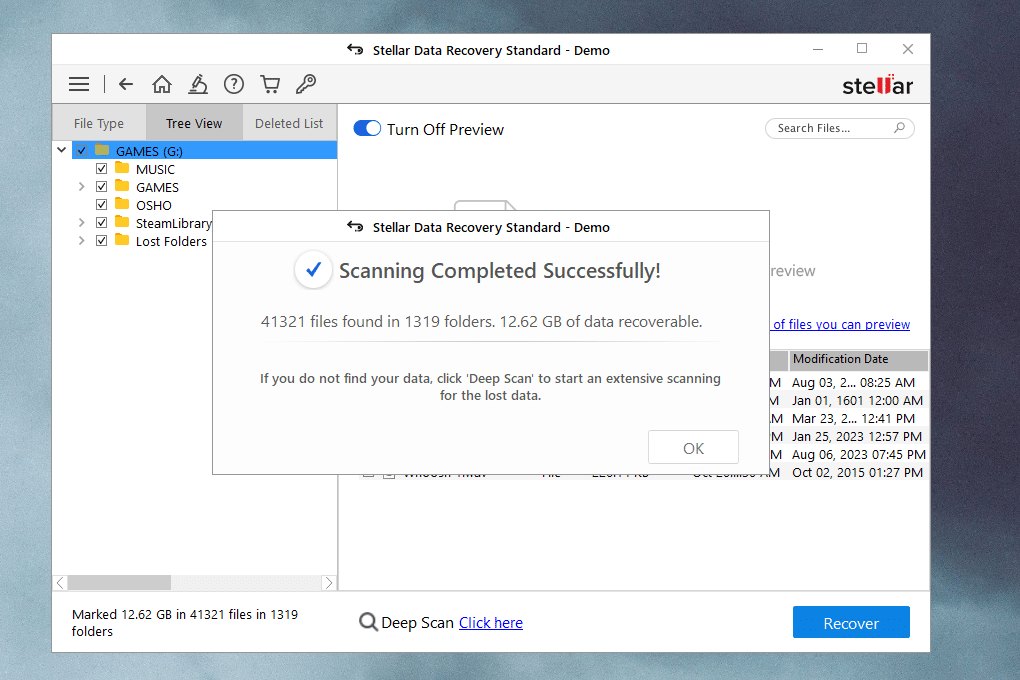Viewport: 1020px width, 680px height.
Task: Minimize the Stellar Data Recovery window
Action: pyautogui.click(x=818, y=49)
